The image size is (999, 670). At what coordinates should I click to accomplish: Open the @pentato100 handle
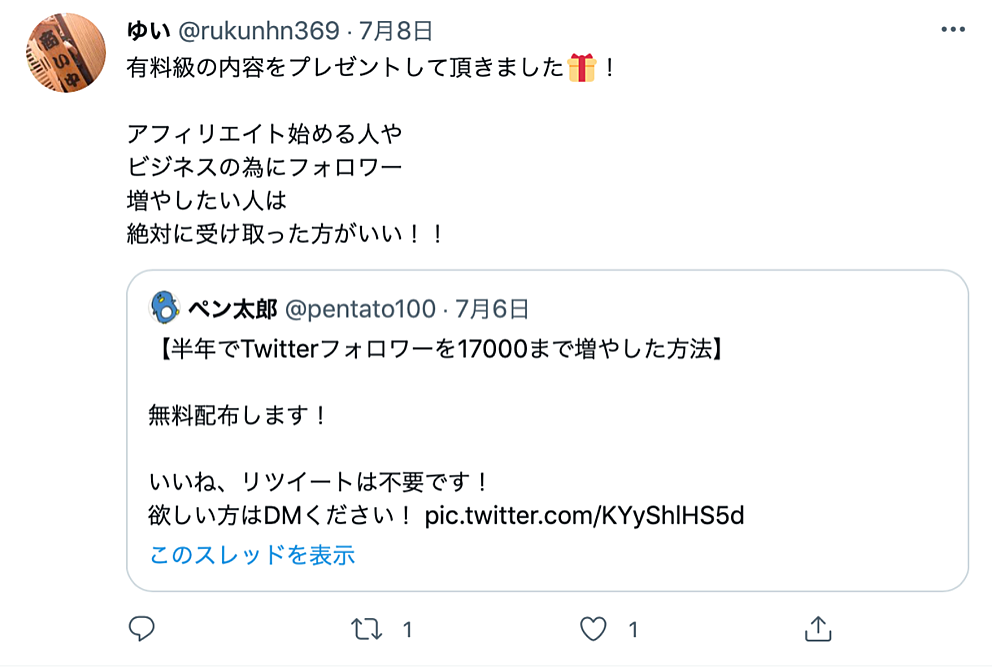point(360,309)
